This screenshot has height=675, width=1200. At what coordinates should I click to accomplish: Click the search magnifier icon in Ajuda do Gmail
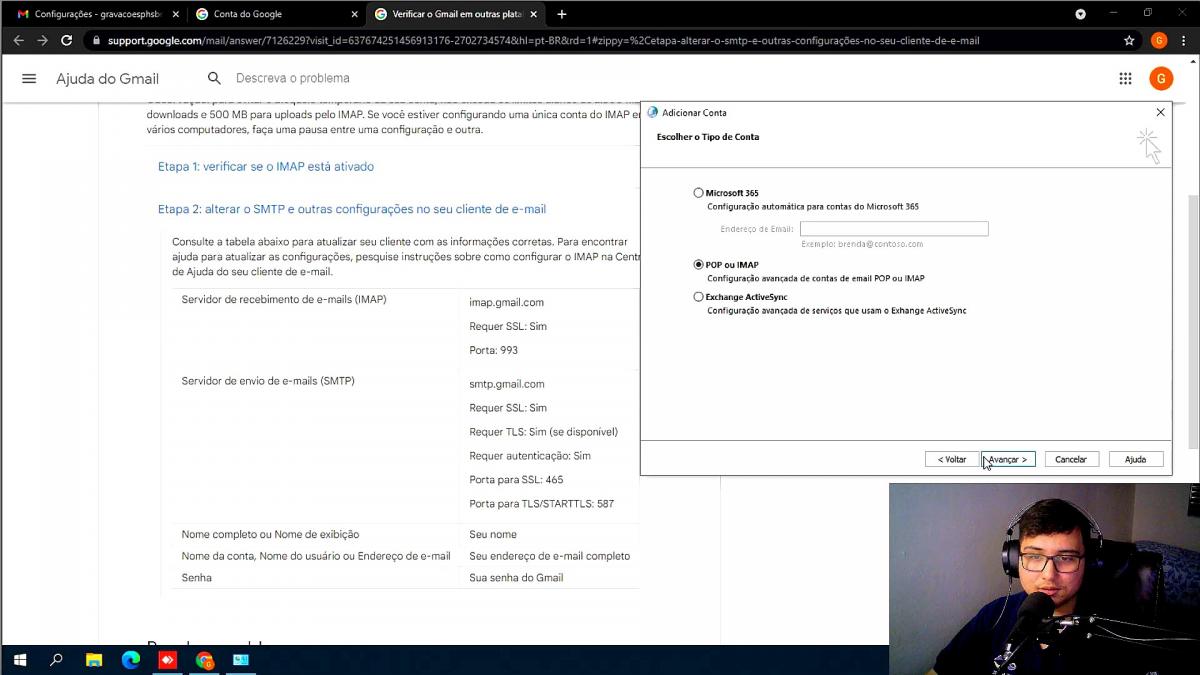pyautogui.click(x=214, y=78)
